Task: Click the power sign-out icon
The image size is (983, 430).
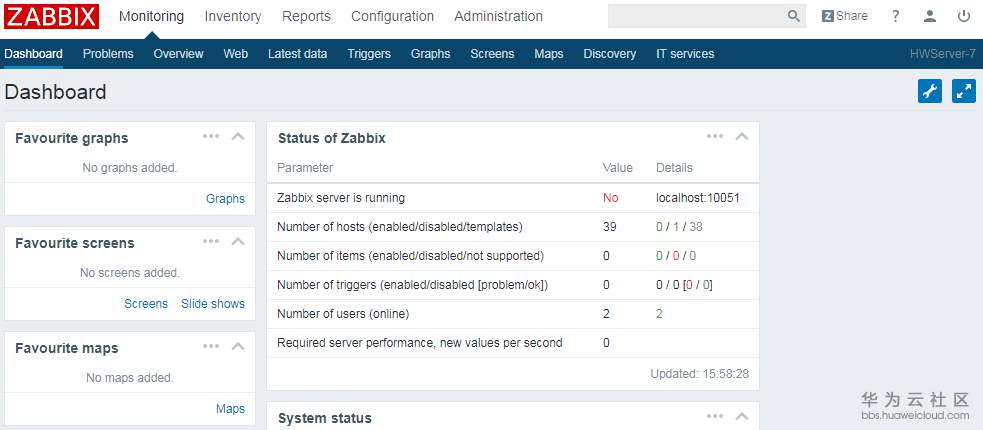Action: 964,16
